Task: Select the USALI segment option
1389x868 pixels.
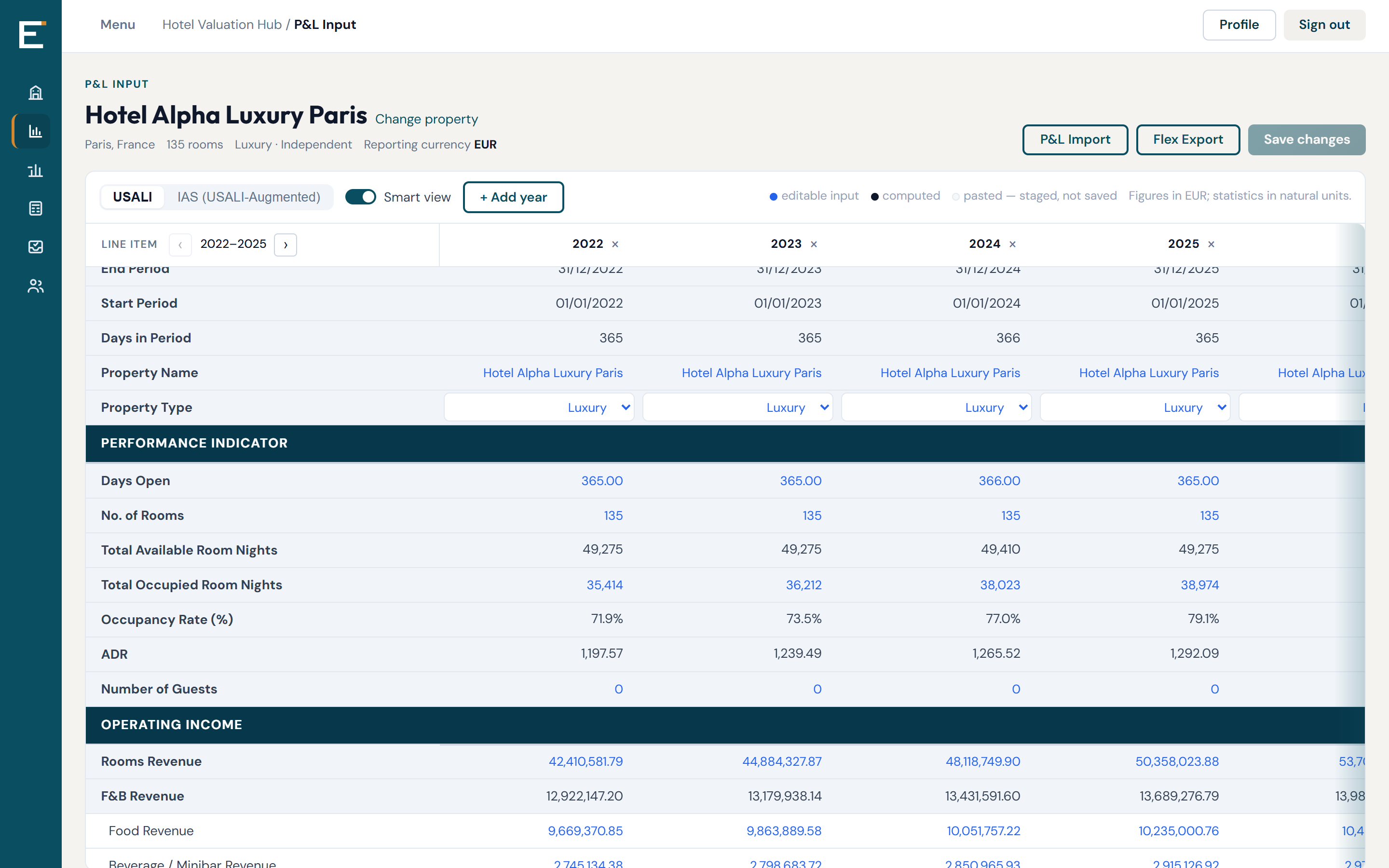Action: (133, 197)
